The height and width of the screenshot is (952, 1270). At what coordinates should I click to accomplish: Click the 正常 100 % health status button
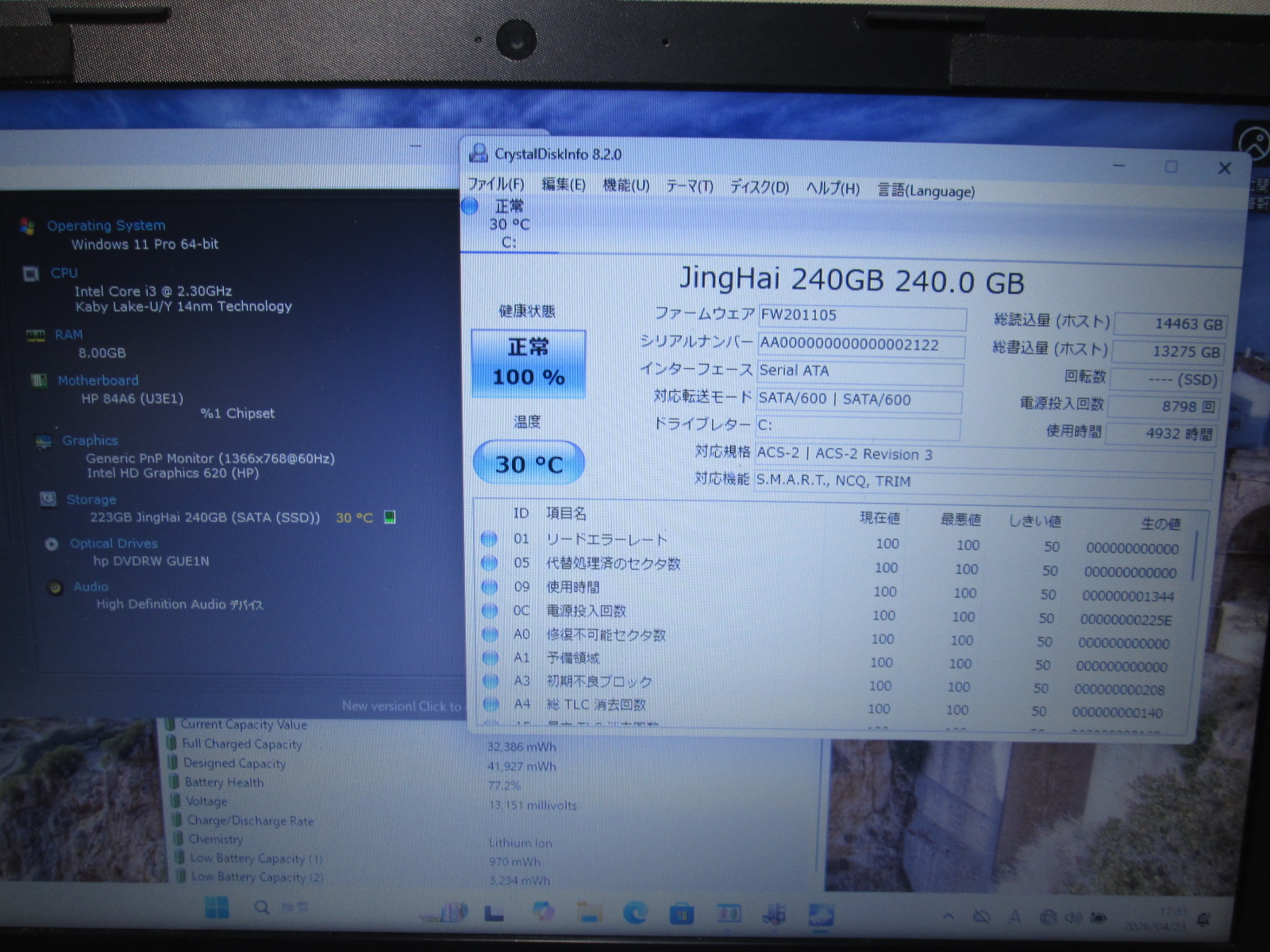[529, 363]
